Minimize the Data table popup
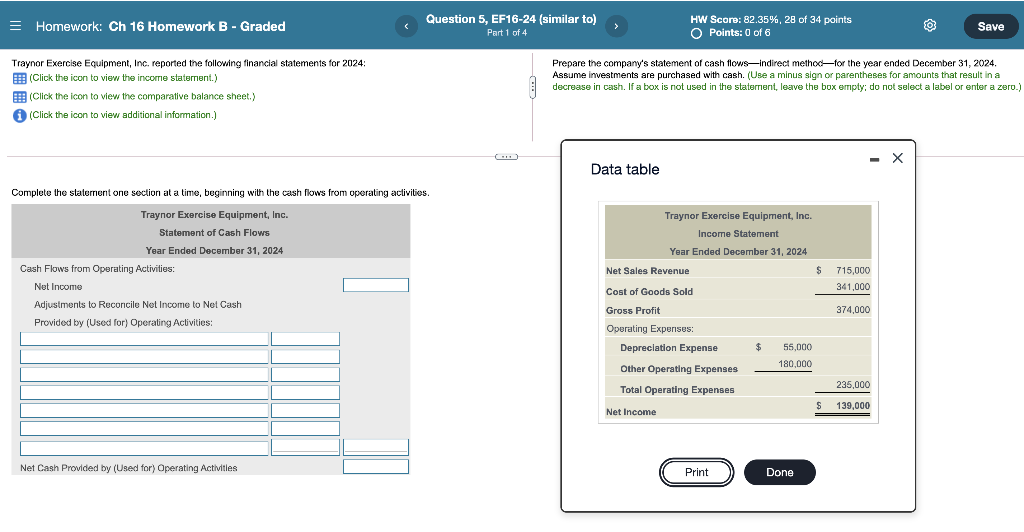This screenshot has width=1024, height=532. tap(874, 159)
